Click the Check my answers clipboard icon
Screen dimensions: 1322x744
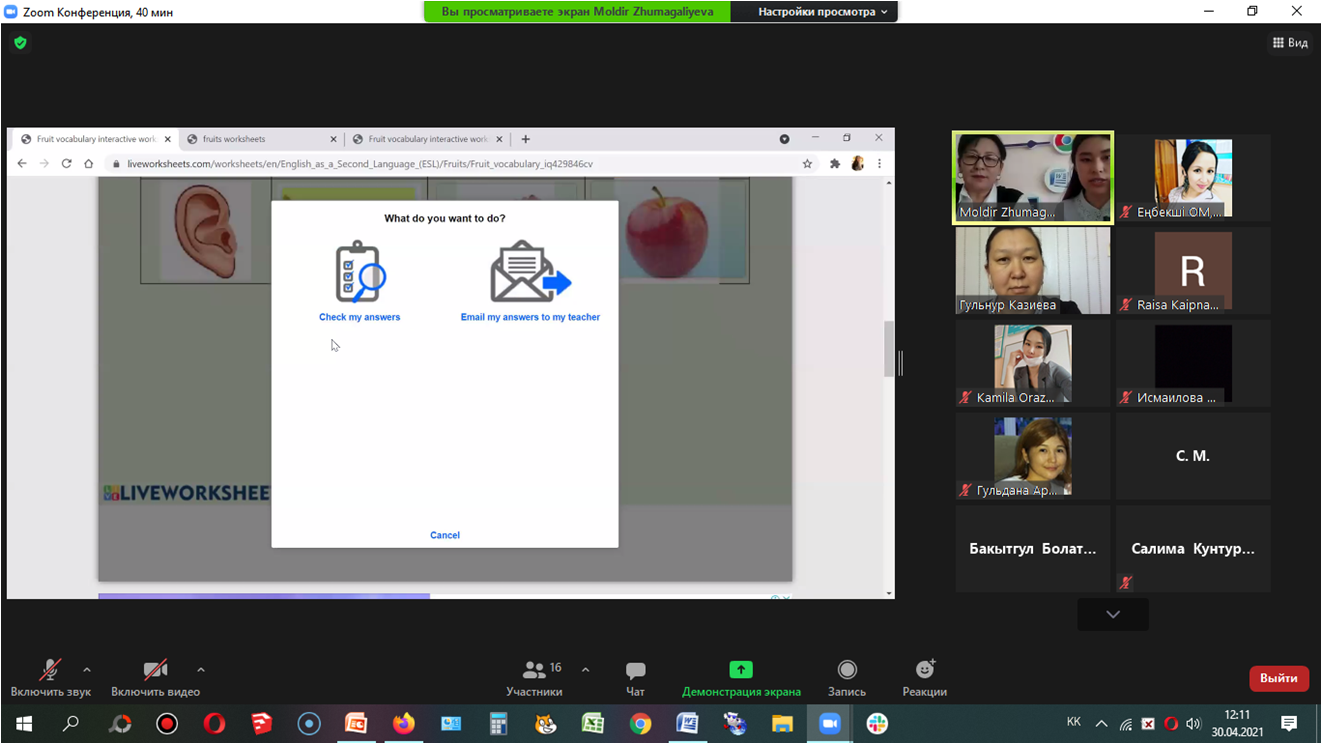tap(359, 271)
